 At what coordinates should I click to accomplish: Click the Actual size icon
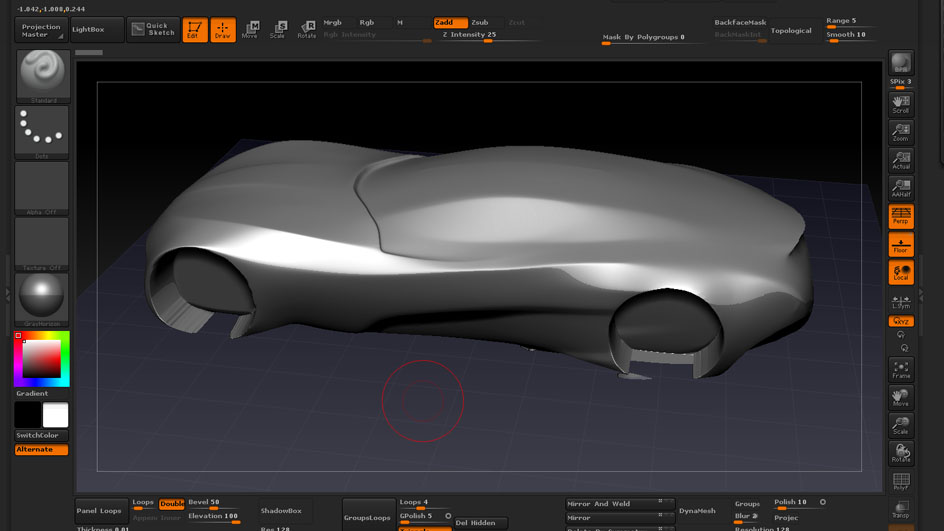point(901,161)
